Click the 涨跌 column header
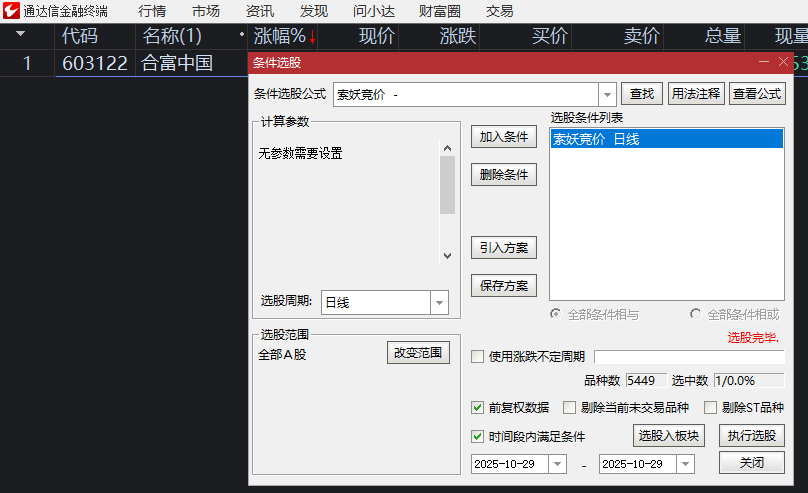The height and width of the screenshot is (493, 808). pyautogui.click(x=458, y=36)
